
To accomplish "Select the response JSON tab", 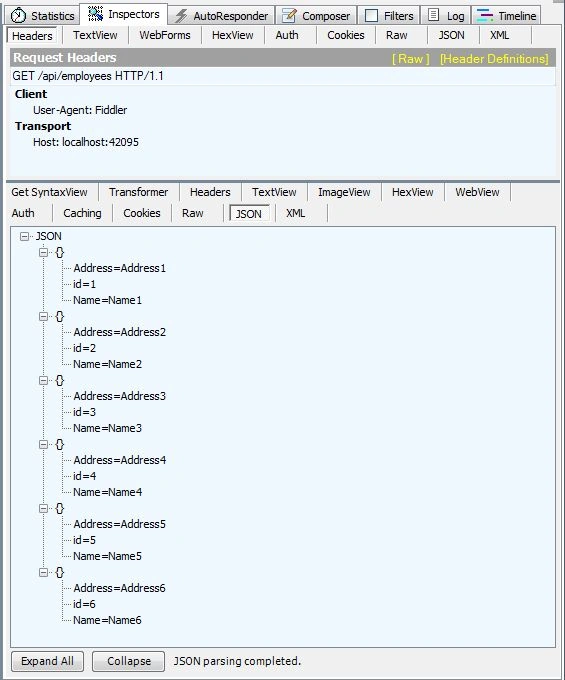I will (x=249, y=214).
